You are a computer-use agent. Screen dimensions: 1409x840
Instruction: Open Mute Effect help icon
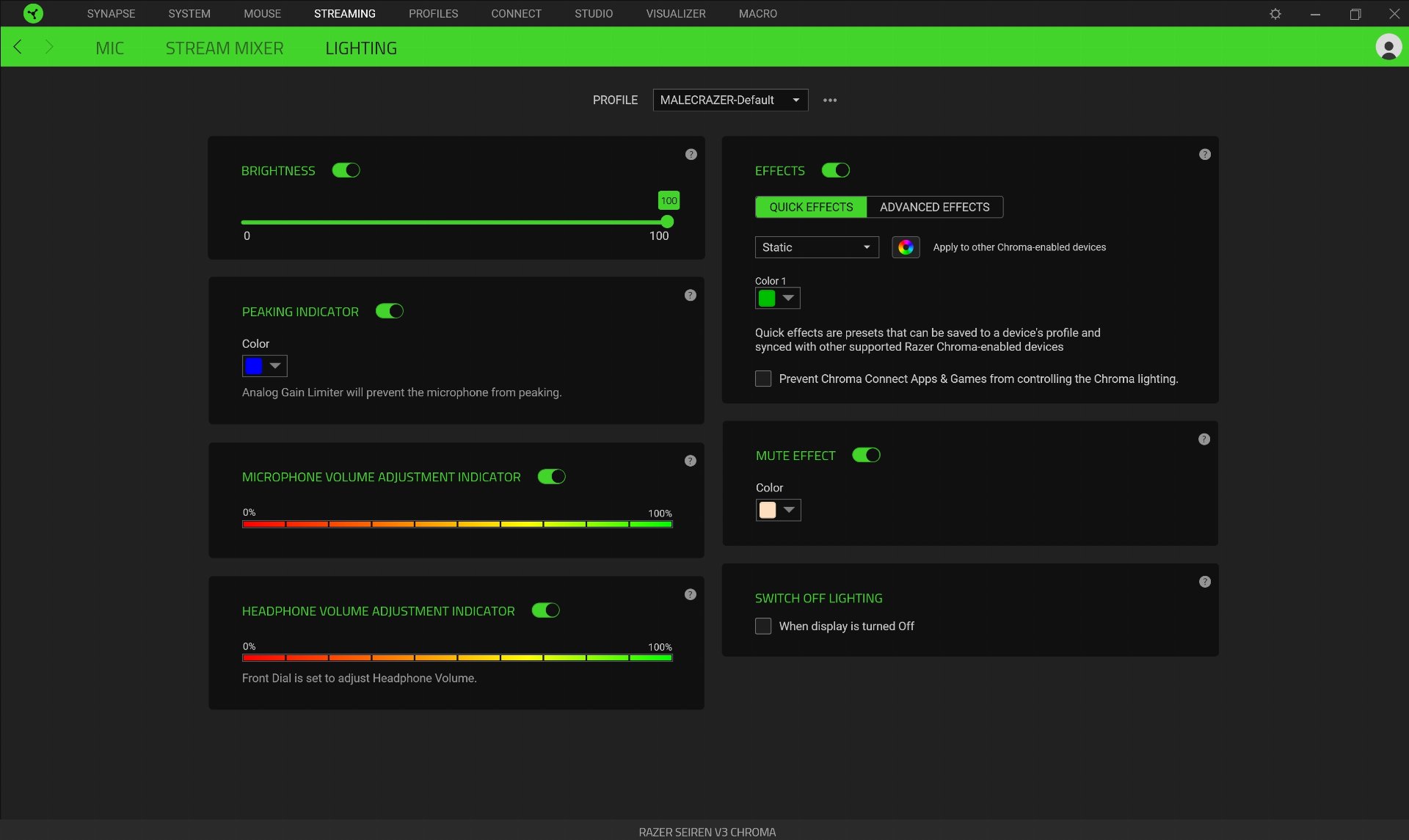click(x=1204, y=439)
